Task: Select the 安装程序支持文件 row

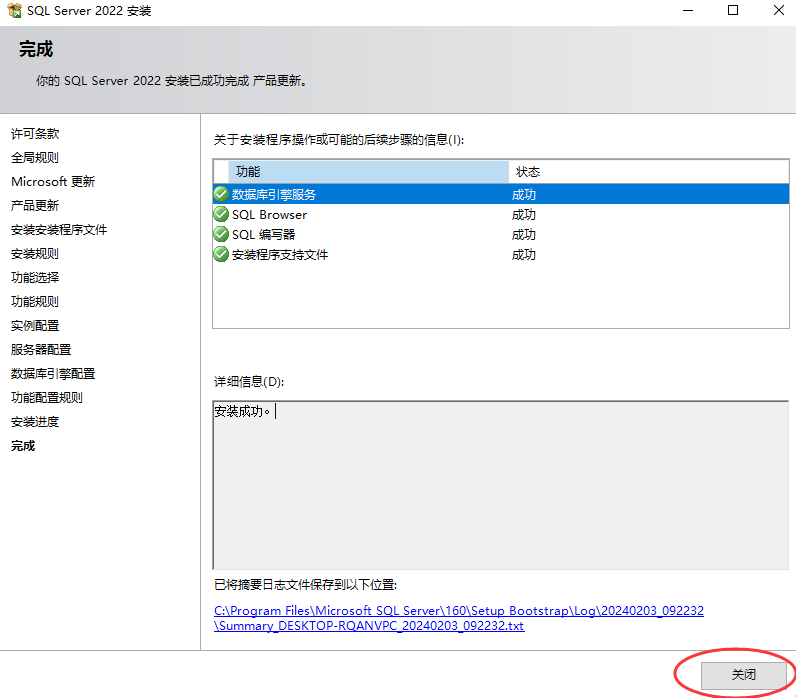Action: [x=501, y=254]
